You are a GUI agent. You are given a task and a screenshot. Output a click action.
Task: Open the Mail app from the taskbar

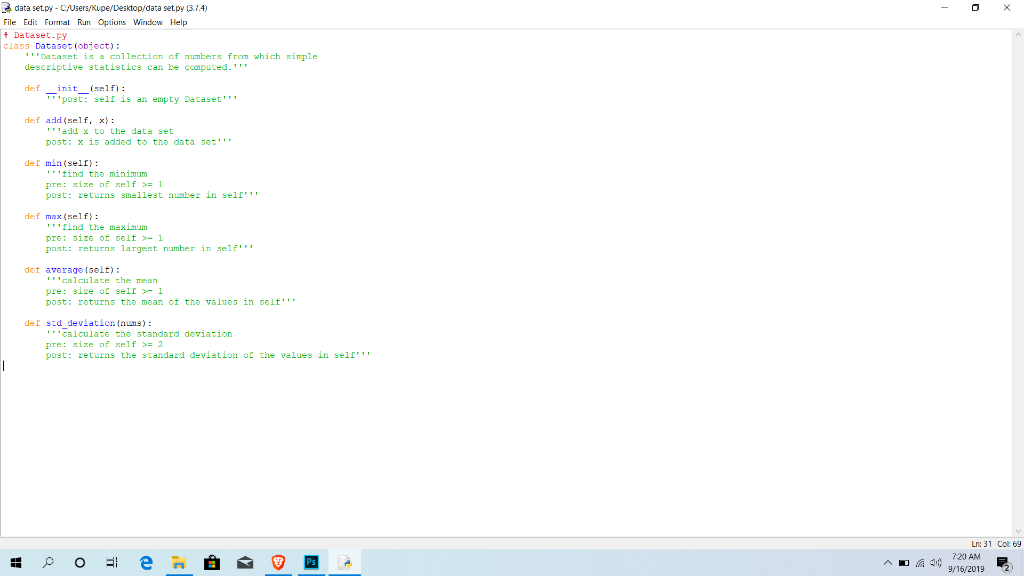[x=244, y=562]
